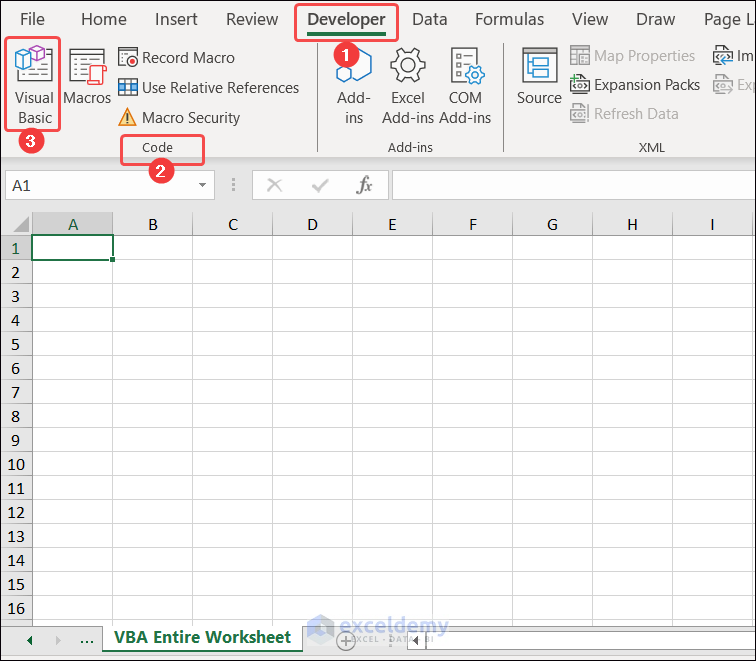The height and width of the screenshot is (661, 756).
Task: Open XML Expansion Packs
Action: [634, 85]
